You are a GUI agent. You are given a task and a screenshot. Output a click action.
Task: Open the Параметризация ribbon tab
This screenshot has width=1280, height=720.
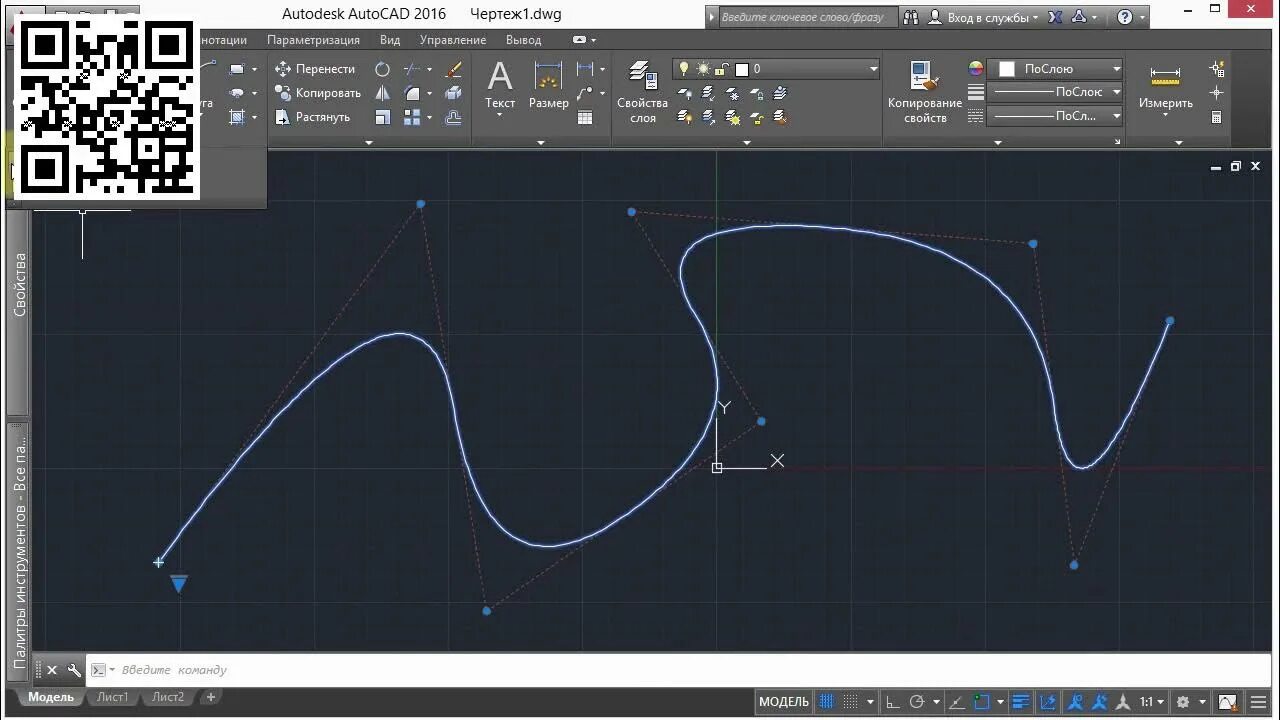[x=313, y=40]
